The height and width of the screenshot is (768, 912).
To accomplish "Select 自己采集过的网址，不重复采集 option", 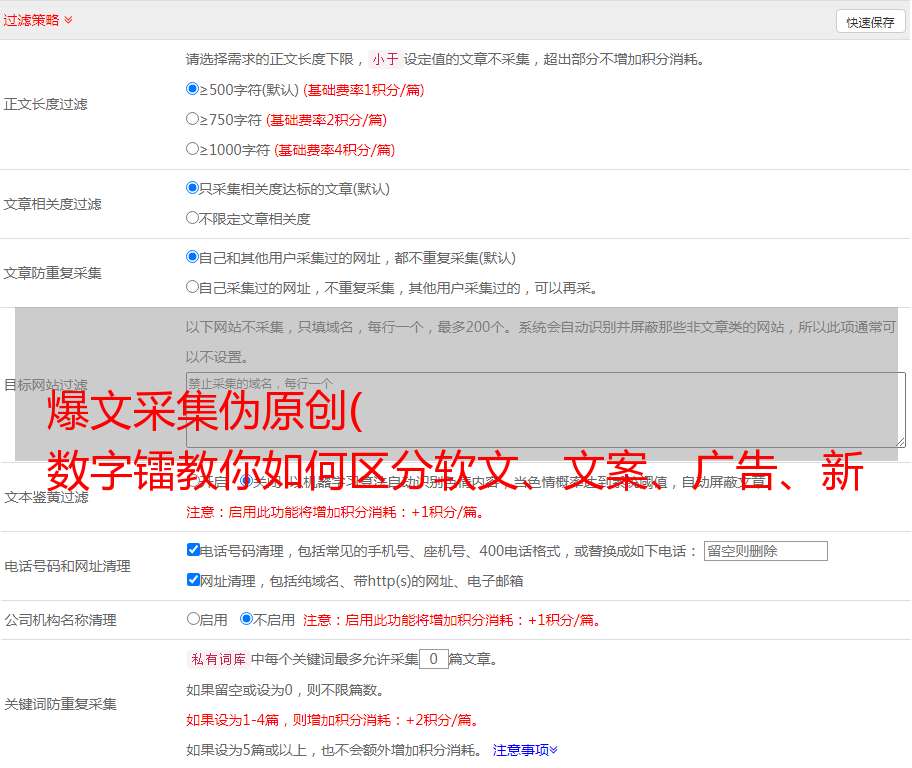I will 193,287.
